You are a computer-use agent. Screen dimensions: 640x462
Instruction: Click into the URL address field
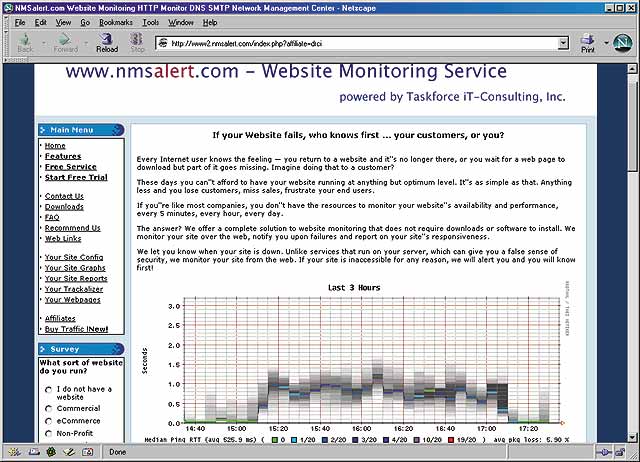point(363,43)
